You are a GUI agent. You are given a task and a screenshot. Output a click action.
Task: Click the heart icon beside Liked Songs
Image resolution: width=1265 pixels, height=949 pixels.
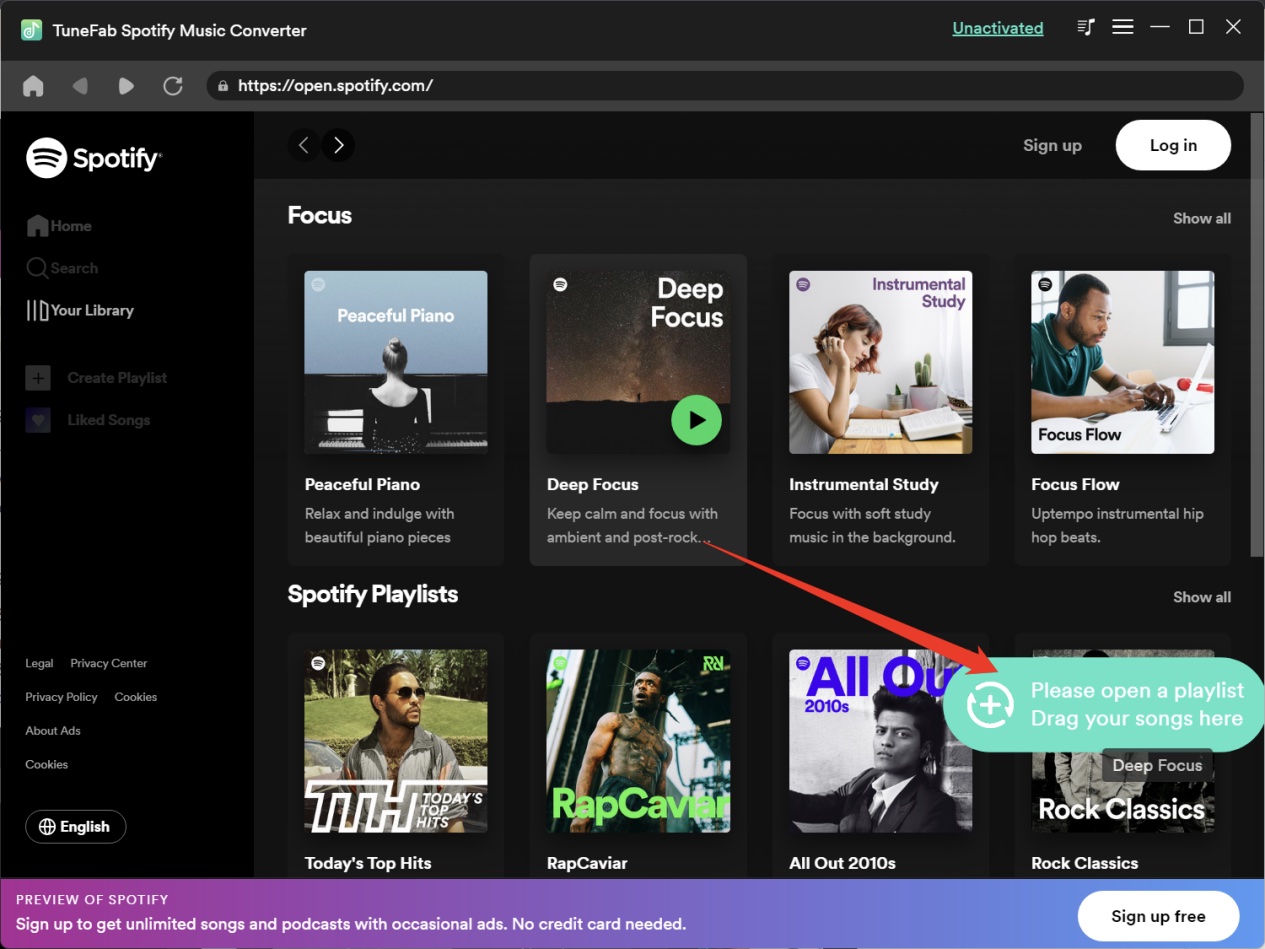click(37, 420)
